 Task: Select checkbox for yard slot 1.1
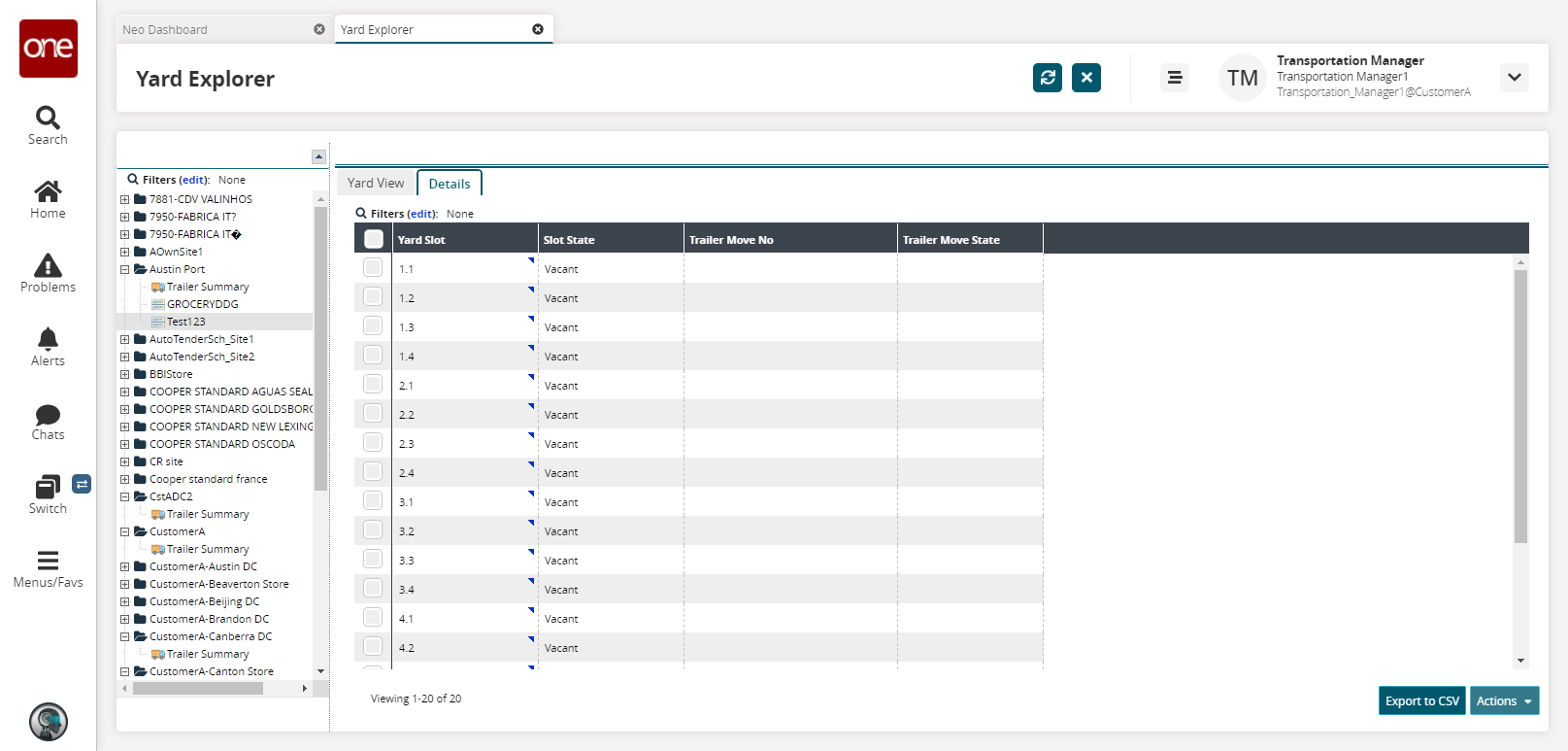pyautogui.click(x=373, y=268)
